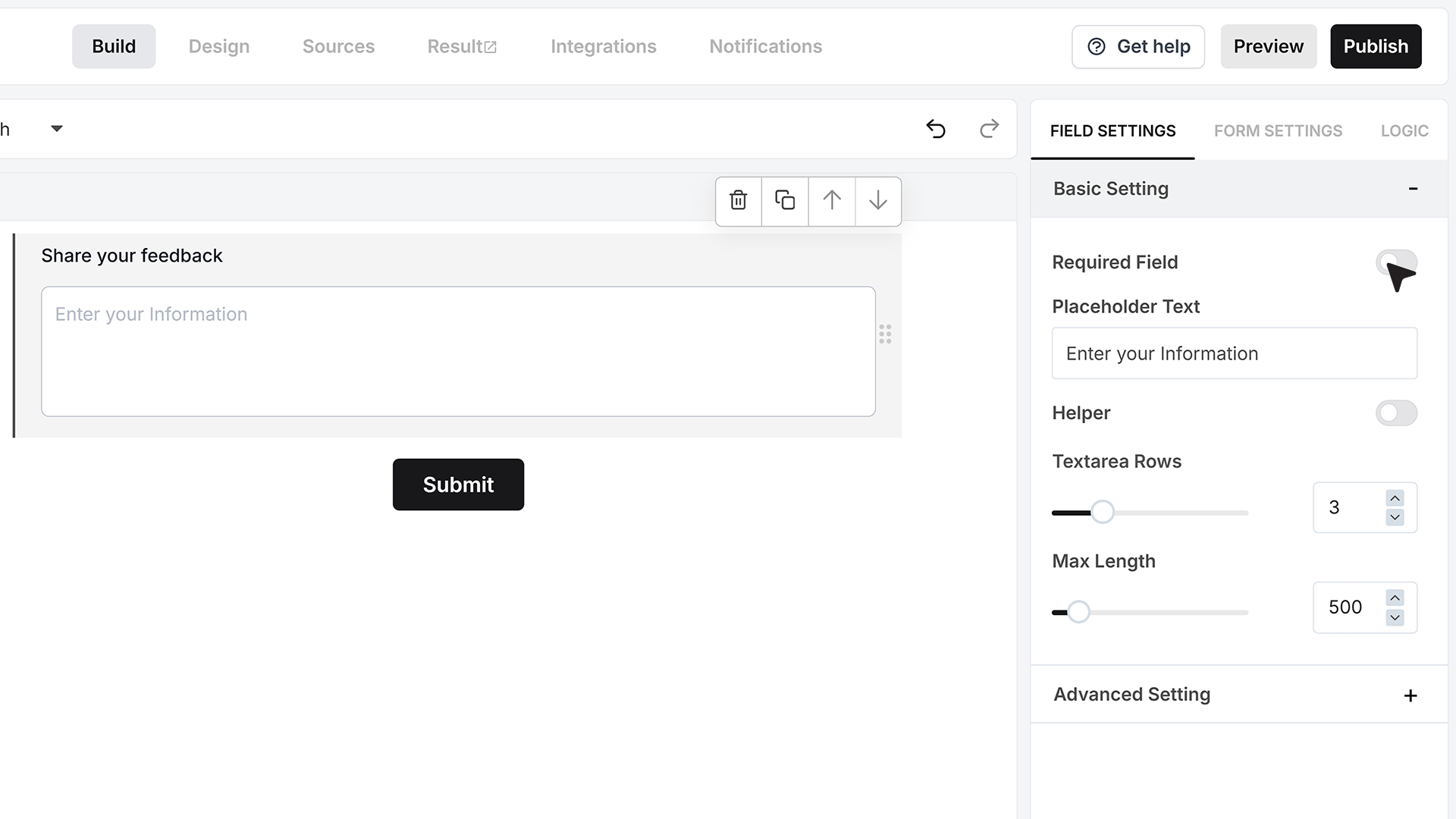Click the Publish button
This screenshot has height=819, width=1456.
1376,46
